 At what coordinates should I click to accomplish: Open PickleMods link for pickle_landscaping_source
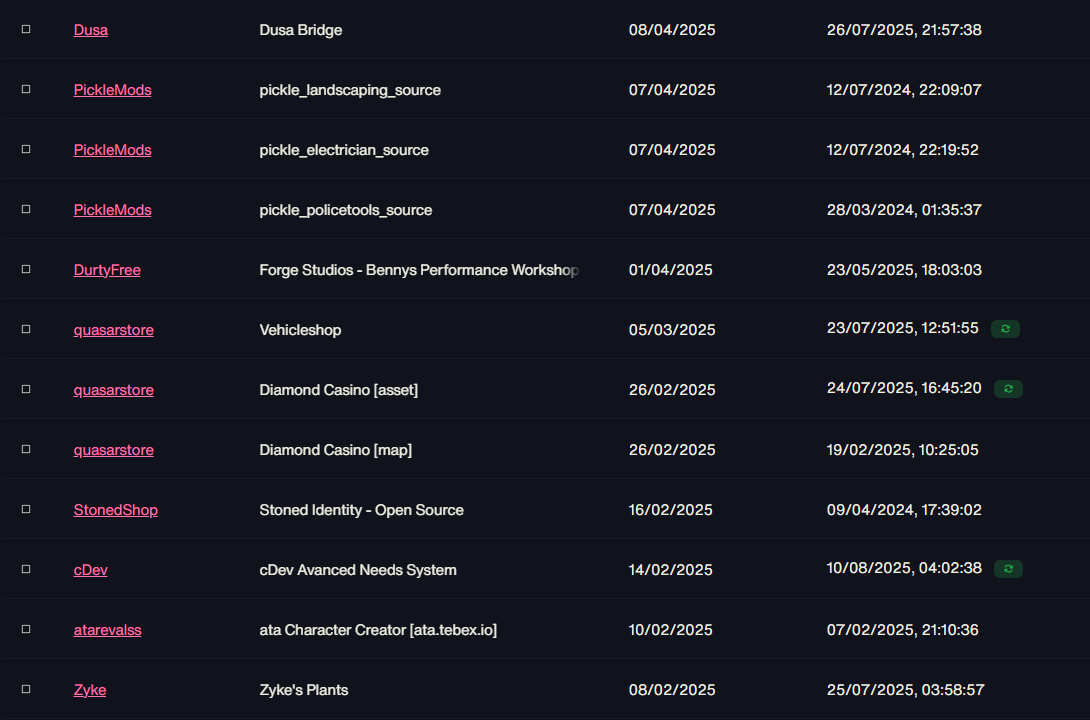[x=113, y=90]
